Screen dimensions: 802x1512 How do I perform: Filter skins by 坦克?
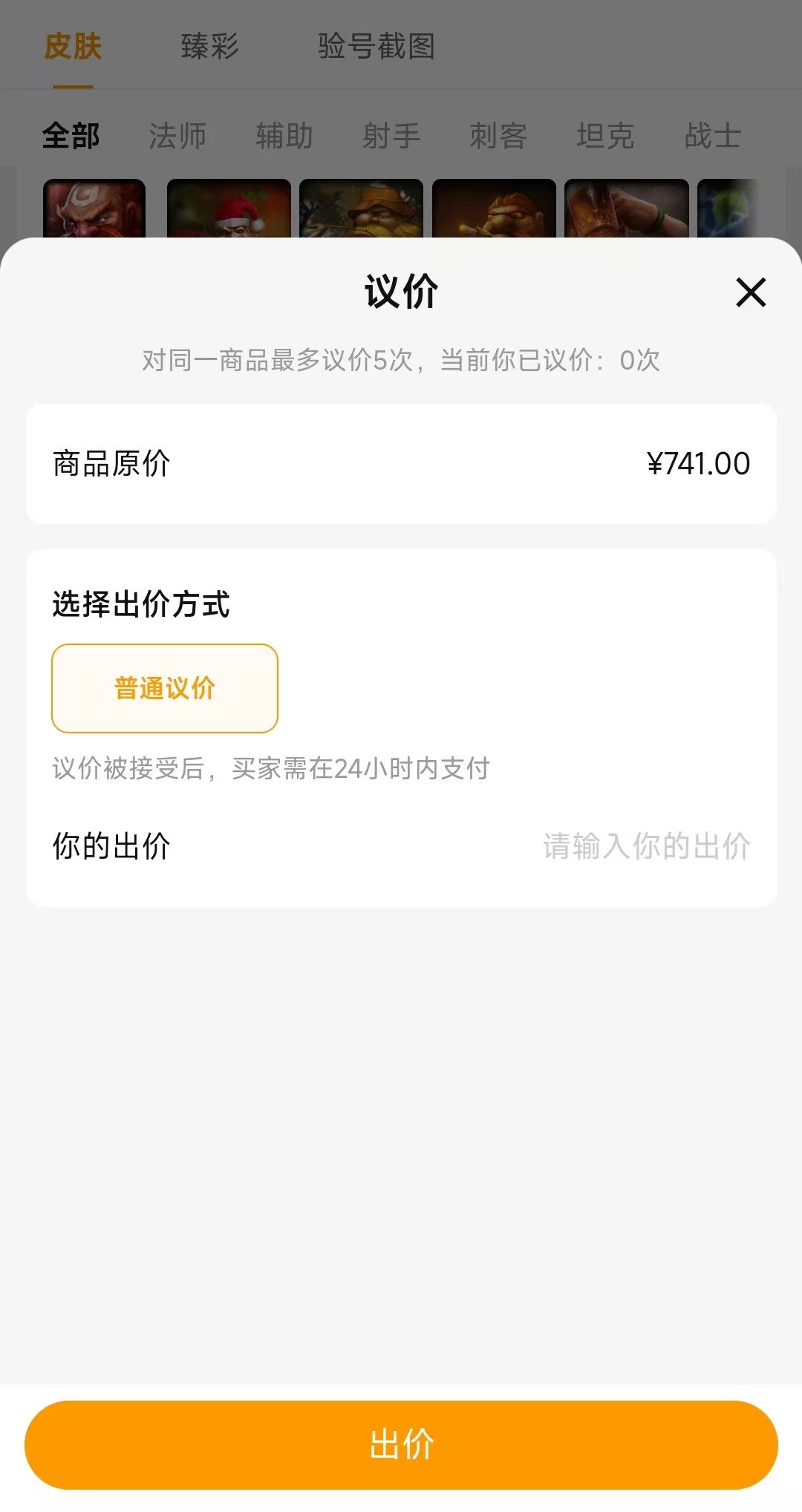coord(605,136)
